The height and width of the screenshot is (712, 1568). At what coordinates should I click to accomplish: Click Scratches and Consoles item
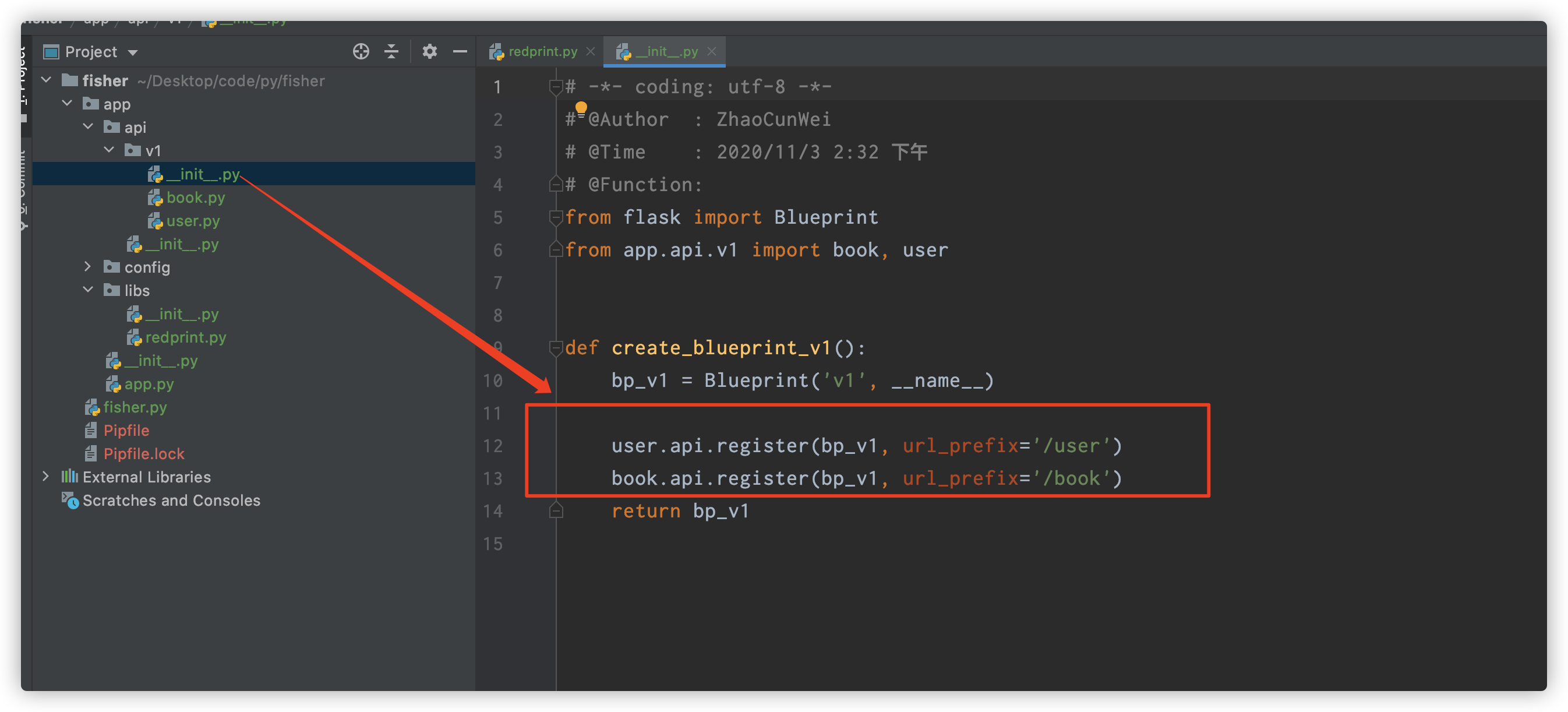pos(171,500)
